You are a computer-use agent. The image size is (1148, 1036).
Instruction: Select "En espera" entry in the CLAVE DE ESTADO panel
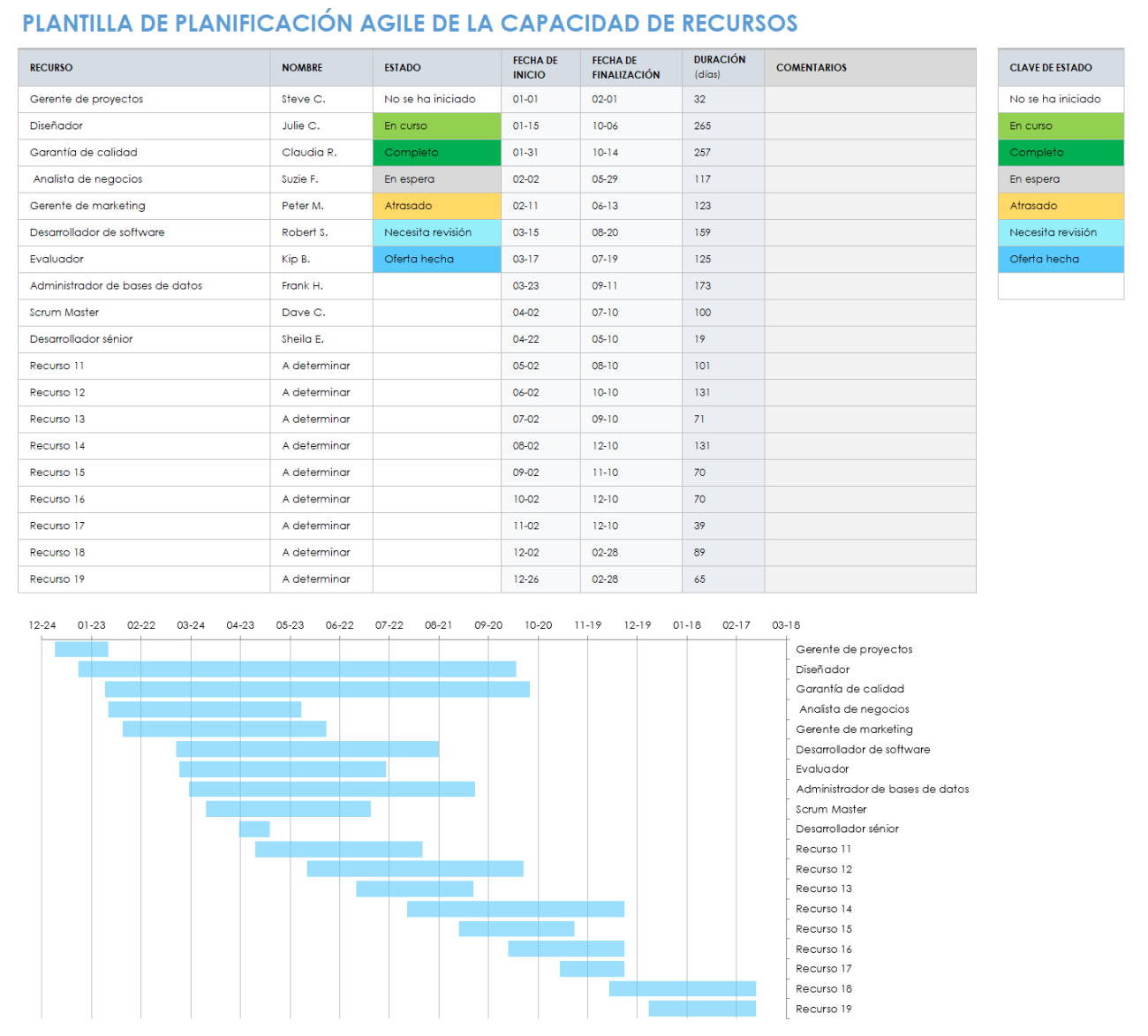[1059, 178]
